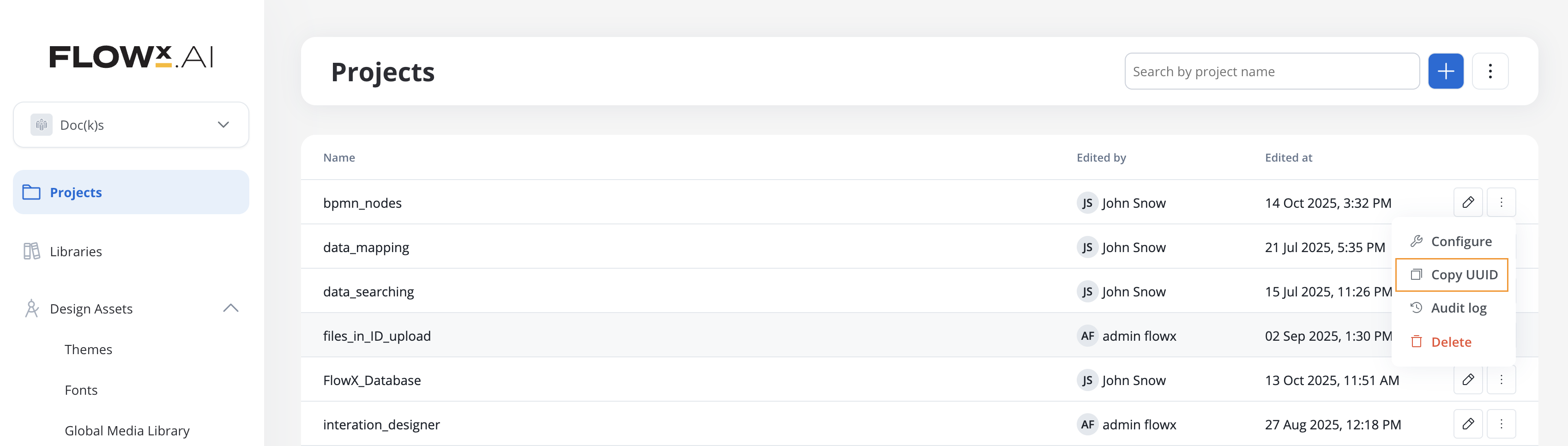1568x446 pixels.
Task: Open the three-dot menu for bpmn_nodes row
Action: tap(1501, 202)
